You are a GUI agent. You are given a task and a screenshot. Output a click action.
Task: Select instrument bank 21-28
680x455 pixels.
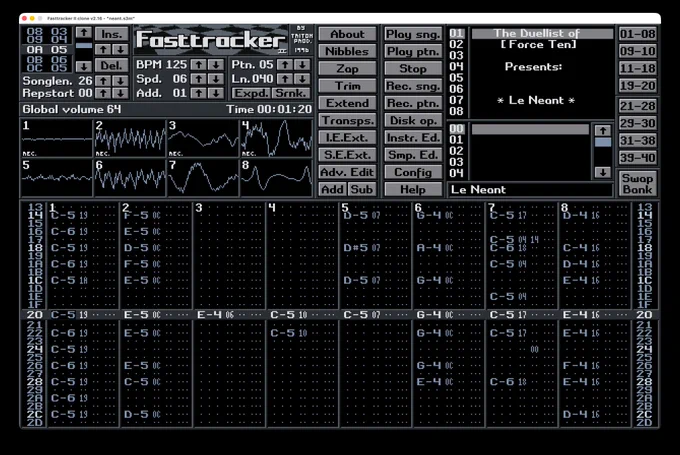coord(637,106)
